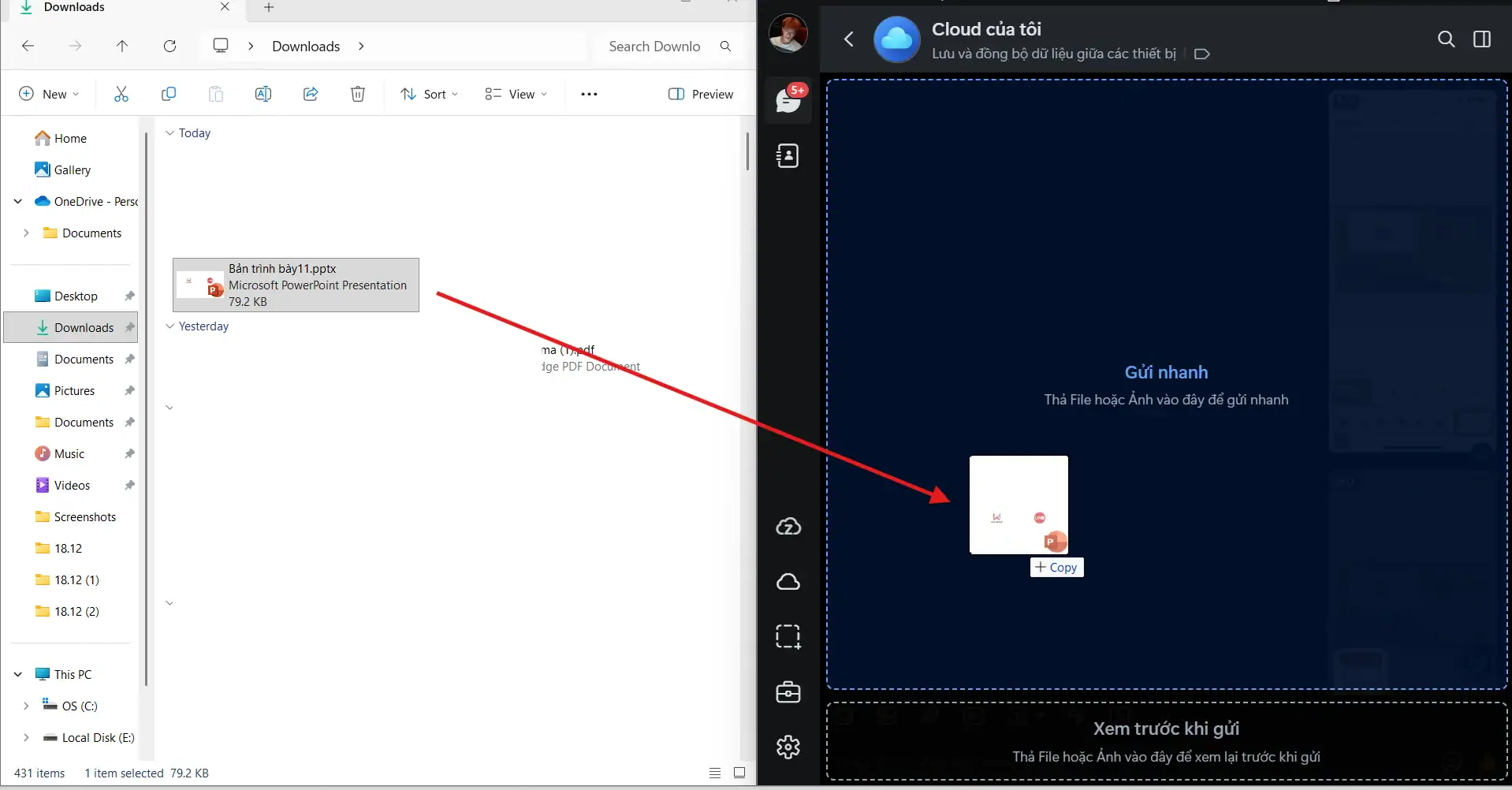
Task: Click the New button
Action: 49,94
